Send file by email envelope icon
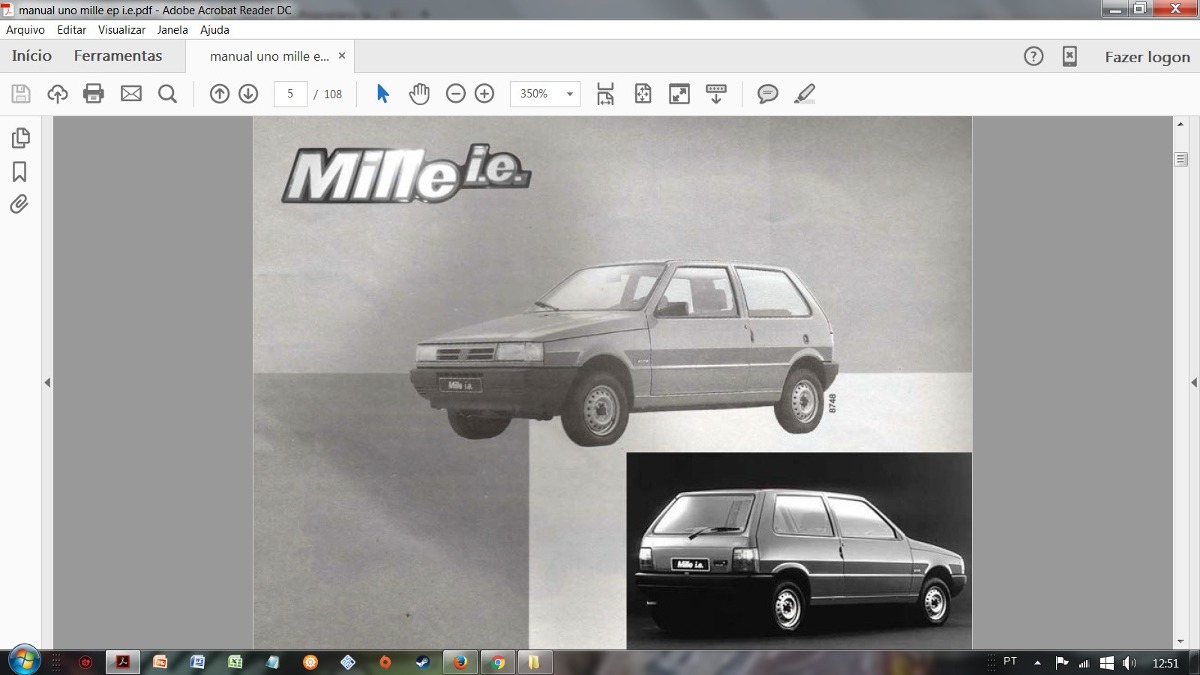Viewport: 1200px width, 675px height. tap(131, 94)
